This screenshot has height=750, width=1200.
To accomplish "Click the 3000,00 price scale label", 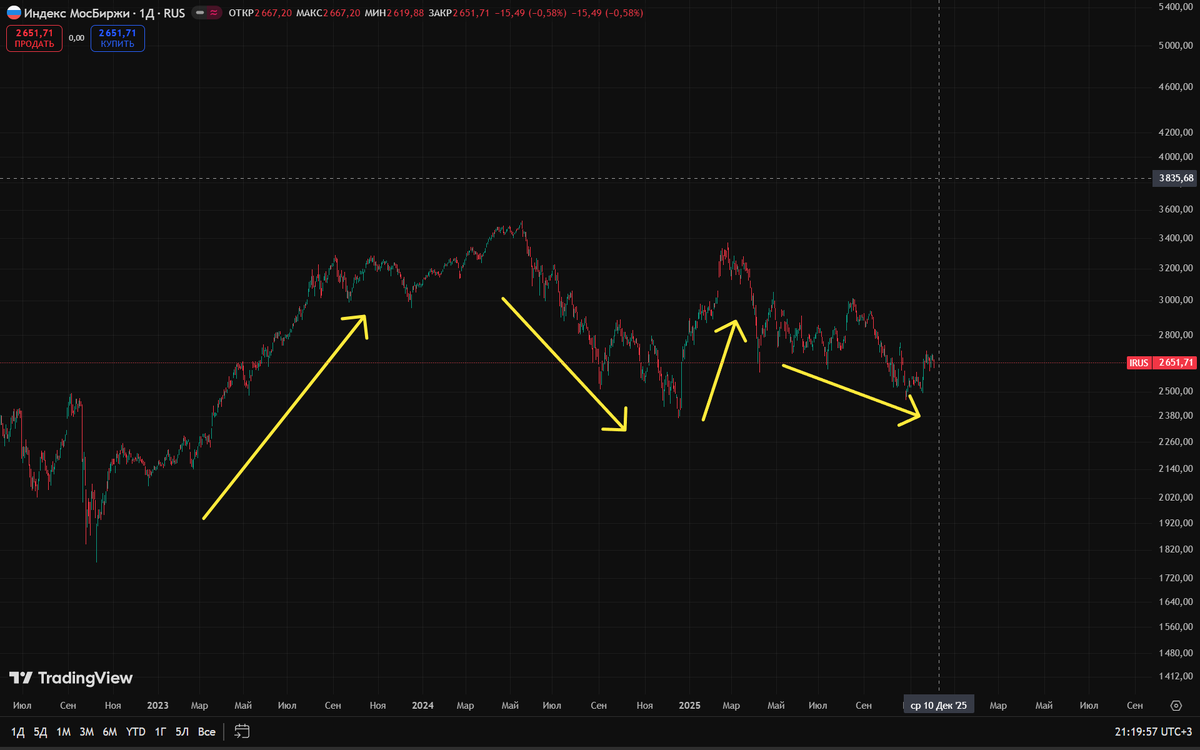I will click(x=1175, y=300).
